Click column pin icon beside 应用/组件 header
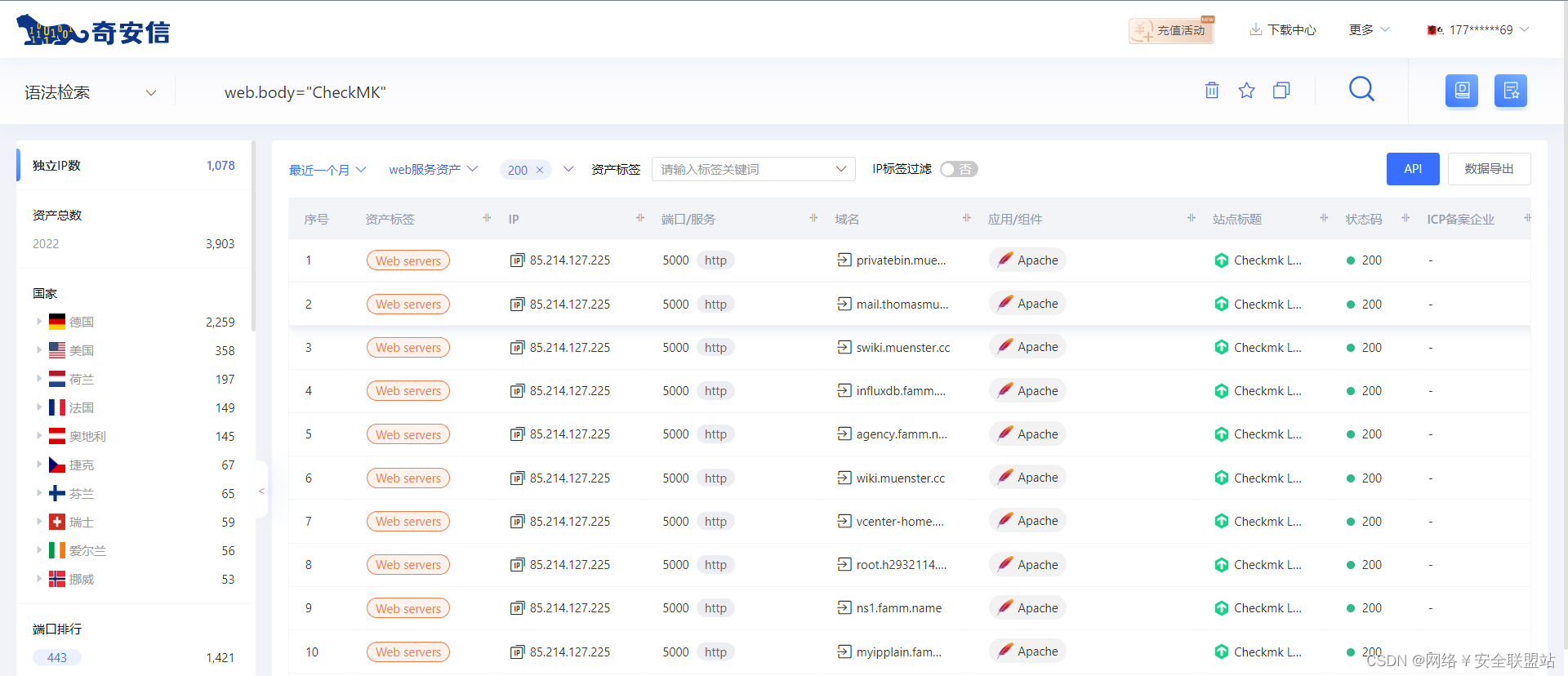Screen dimensions: 1568x676 pos(1192,218)
